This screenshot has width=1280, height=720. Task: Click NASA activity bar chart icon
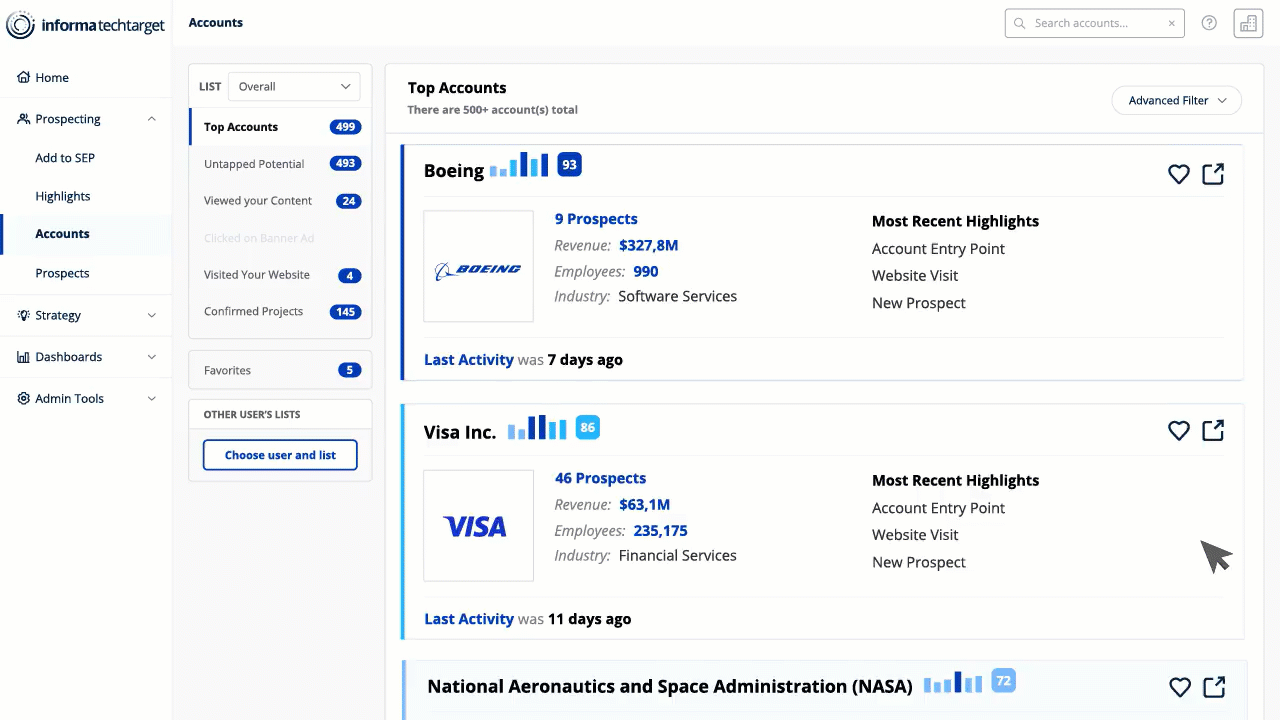953,682
